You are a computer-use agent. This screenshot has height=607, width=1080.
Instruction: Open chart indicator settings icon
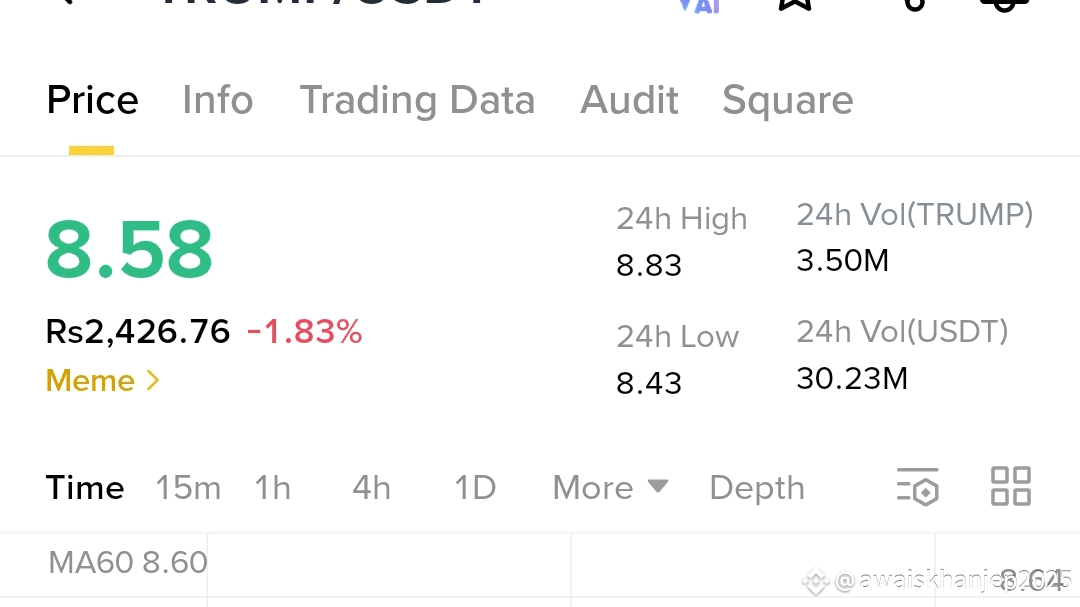coord(917,486)
